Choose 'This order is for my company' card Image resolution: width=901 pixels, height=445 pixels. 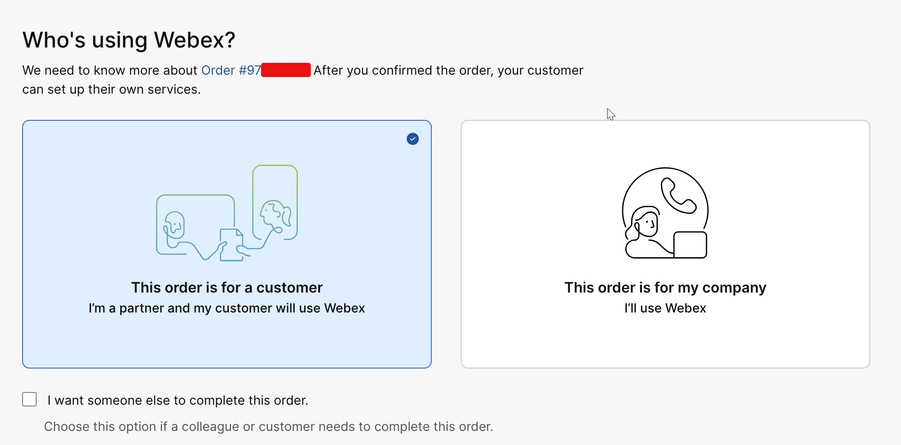tap(665, 244)
